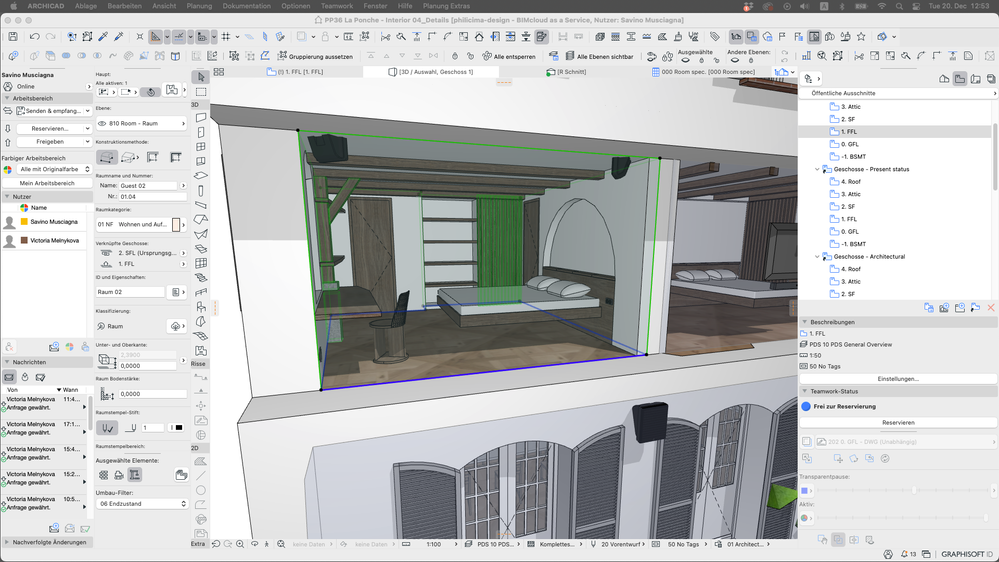Toggle the first Raumstempel-Stift pen option
The height and width of the screenshot is (562, 999).
tap(109, 428)
